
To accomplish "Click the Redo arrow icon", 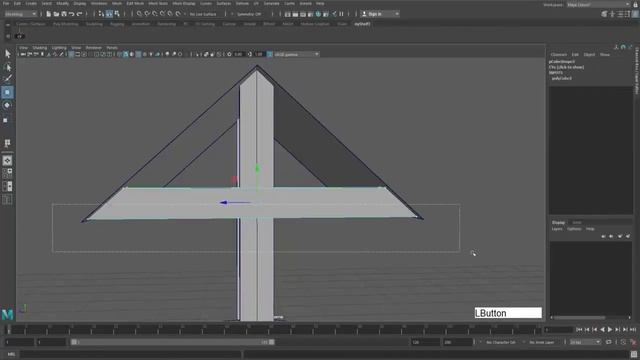I will [x=79, y=14].
